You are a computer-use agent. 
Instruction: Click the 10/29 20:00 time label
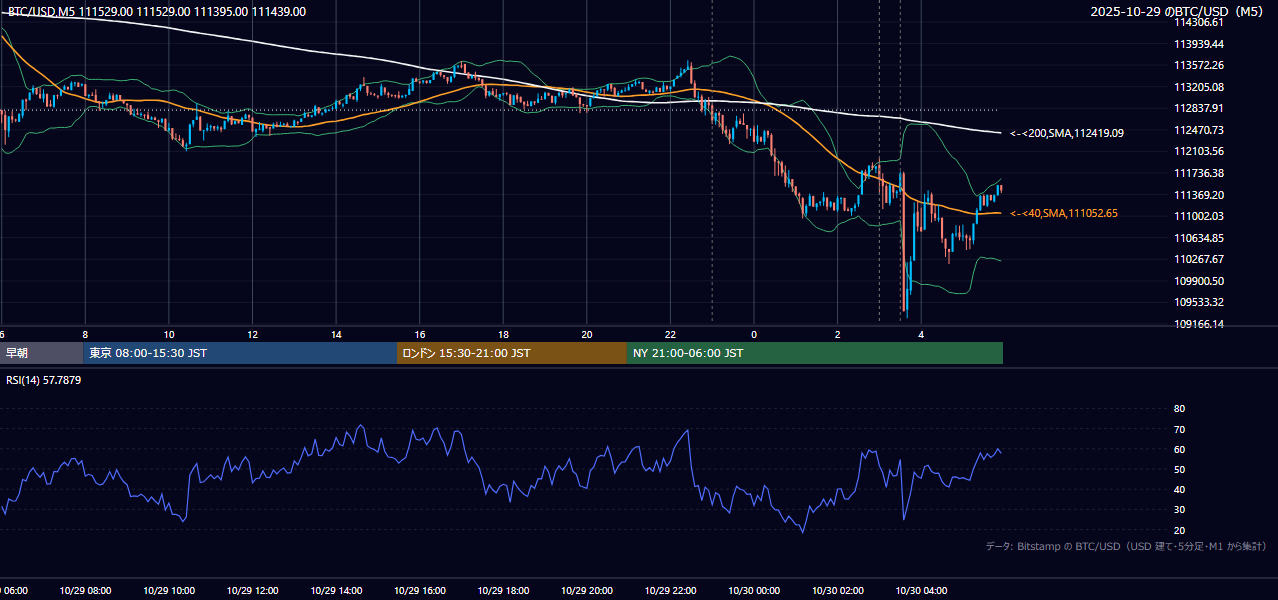tap(587, 591)
